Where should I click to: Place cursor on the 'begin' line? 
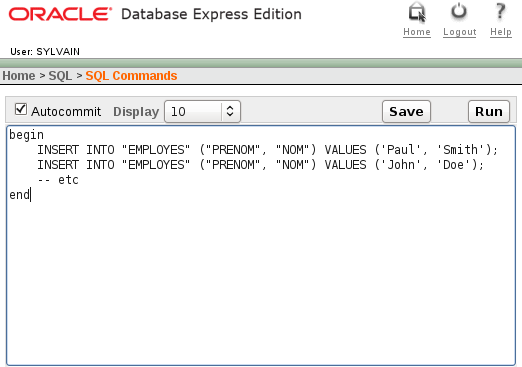(26, 135)
